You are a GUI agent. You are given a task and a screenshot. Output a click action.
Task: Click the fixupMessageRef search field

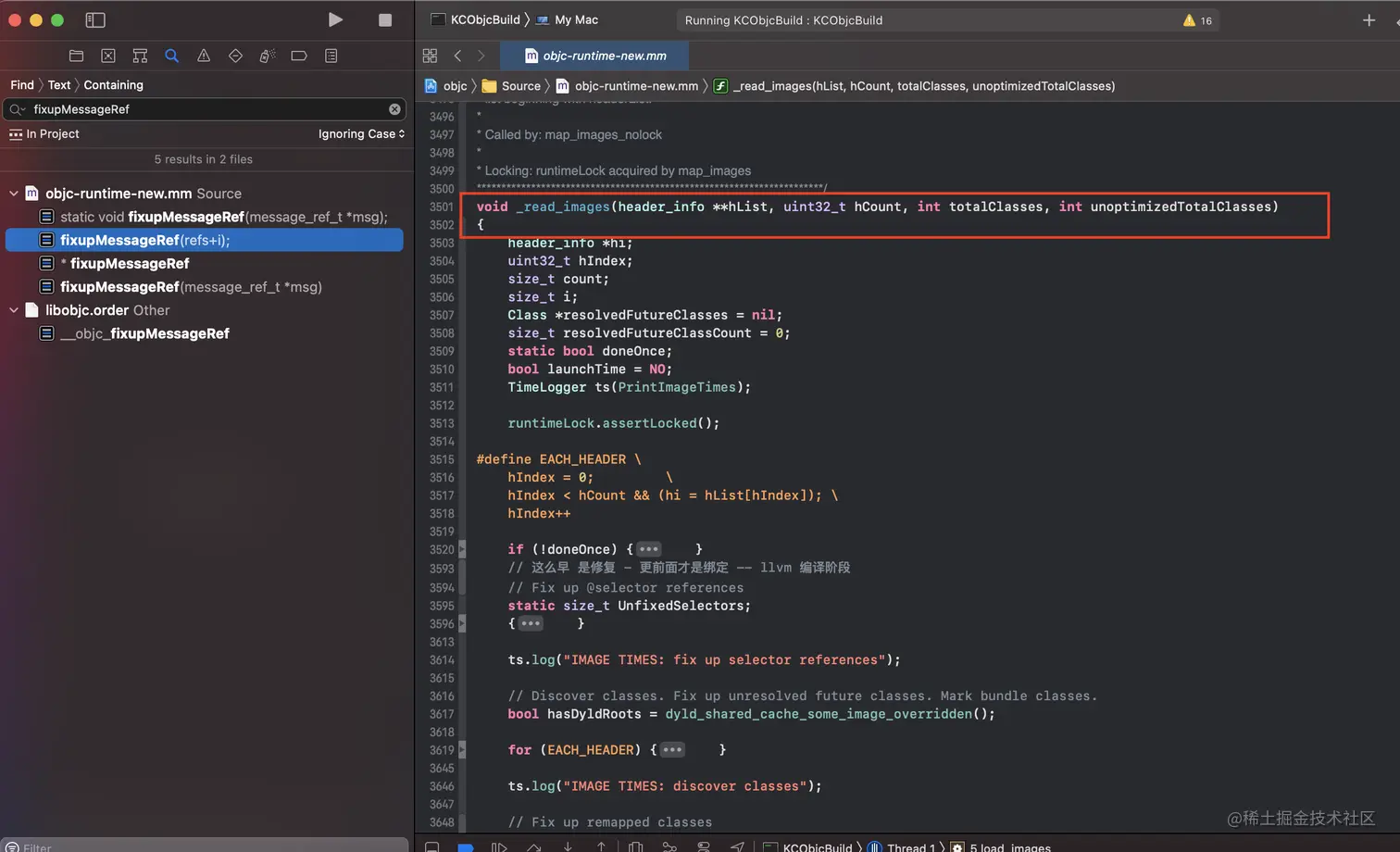[204, 109]
